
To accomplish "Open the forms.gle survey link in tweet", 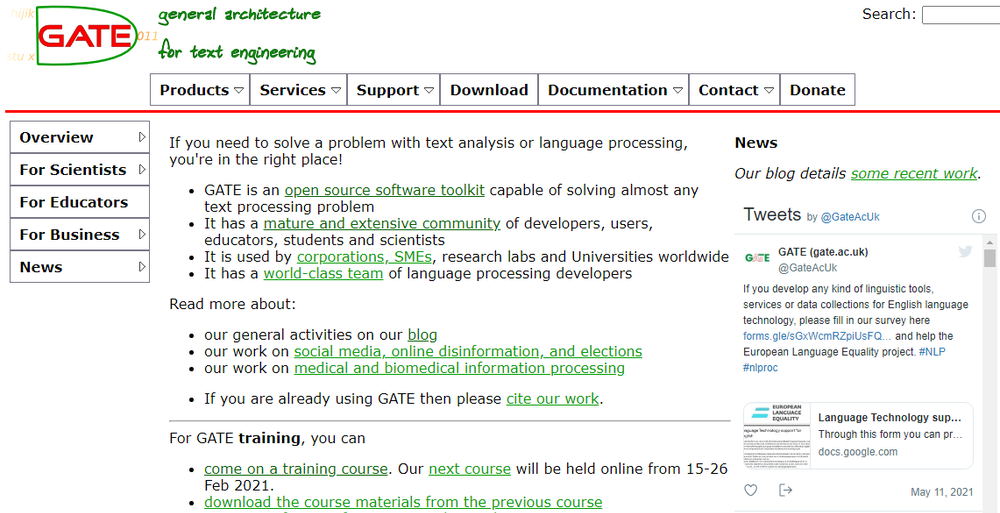I will point(817,336).
